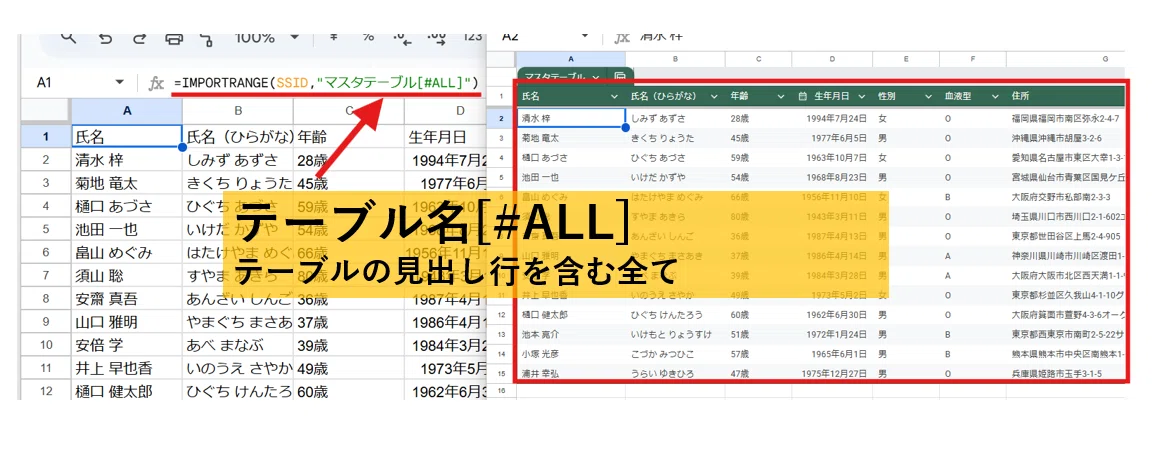This screenshot has width=1161, height=457.
Task: Open 氏名 column dropdown in master table
Action: pos(614,96)
